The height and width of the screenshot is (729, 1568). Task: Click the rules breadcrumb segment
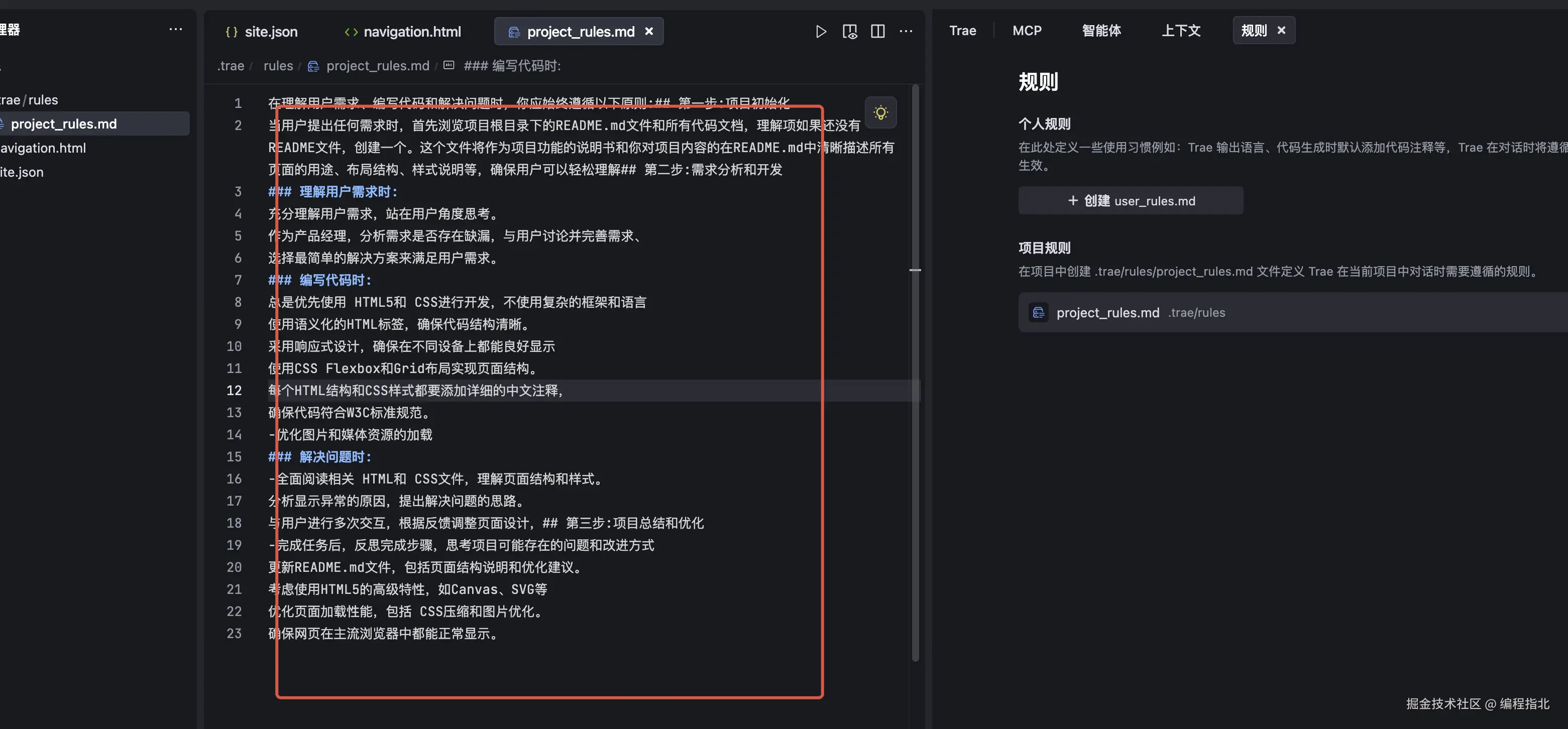click(x=278, y=66)
